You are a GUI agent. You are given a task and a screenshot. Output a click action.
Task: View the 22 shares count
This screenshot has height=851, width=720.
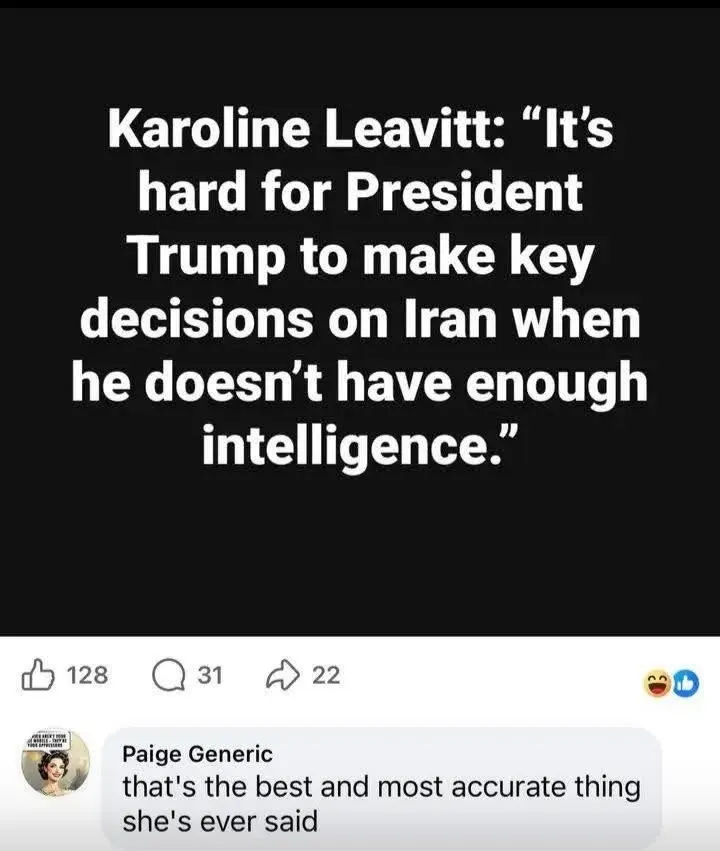coord(326,676)
